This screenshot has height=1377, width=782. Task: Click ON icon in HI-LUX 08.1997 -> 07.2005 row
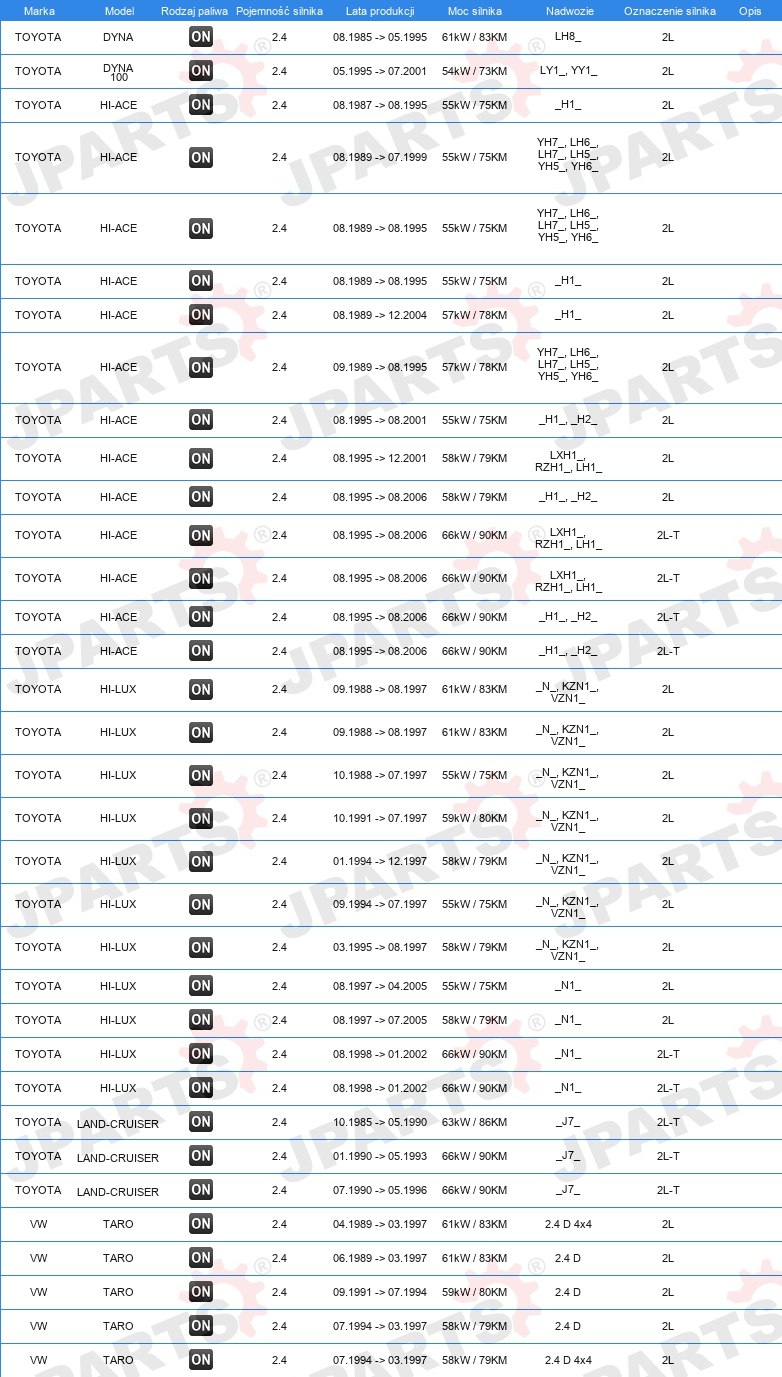[x=201, y=1020]
